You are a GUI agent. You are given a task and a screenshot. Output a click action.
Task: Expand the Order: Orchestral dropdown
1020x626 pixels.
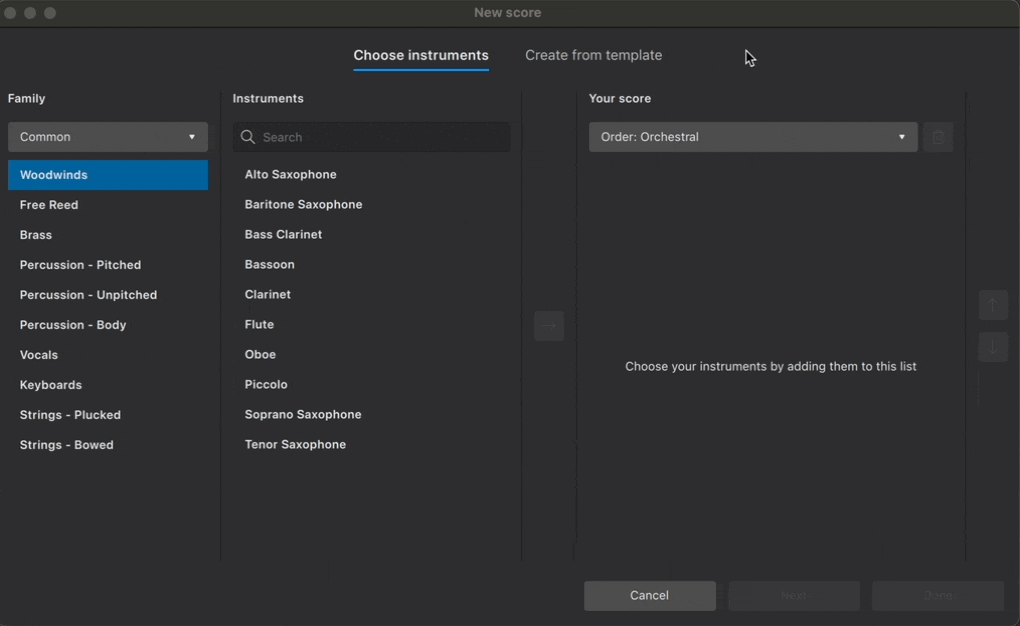point(752,137)
